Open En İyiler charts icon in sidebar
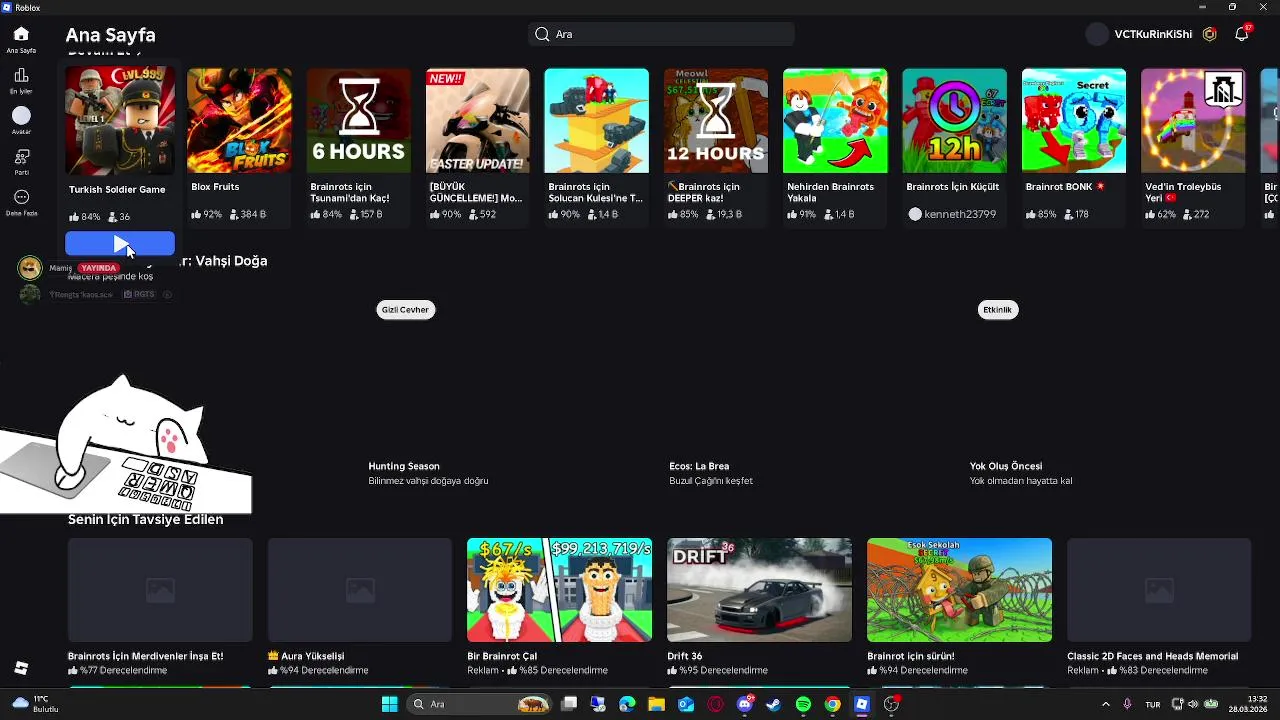Image resolution: width=1280 pixels, height=720 pixels. [x=21, y=76]
